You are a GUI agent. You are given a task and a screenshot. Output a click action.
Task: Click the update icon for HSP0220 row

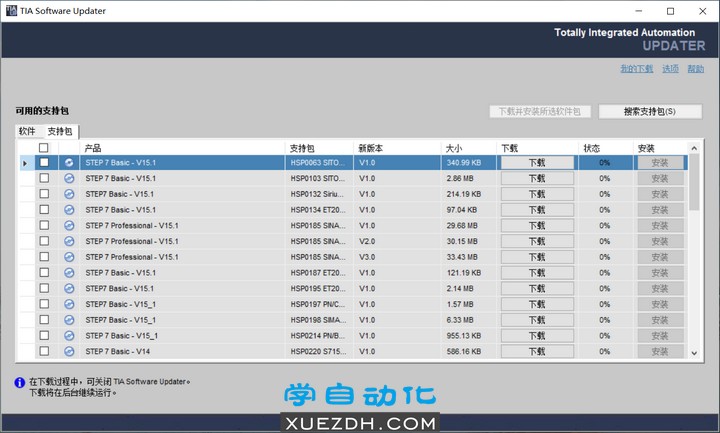(69, 351)
